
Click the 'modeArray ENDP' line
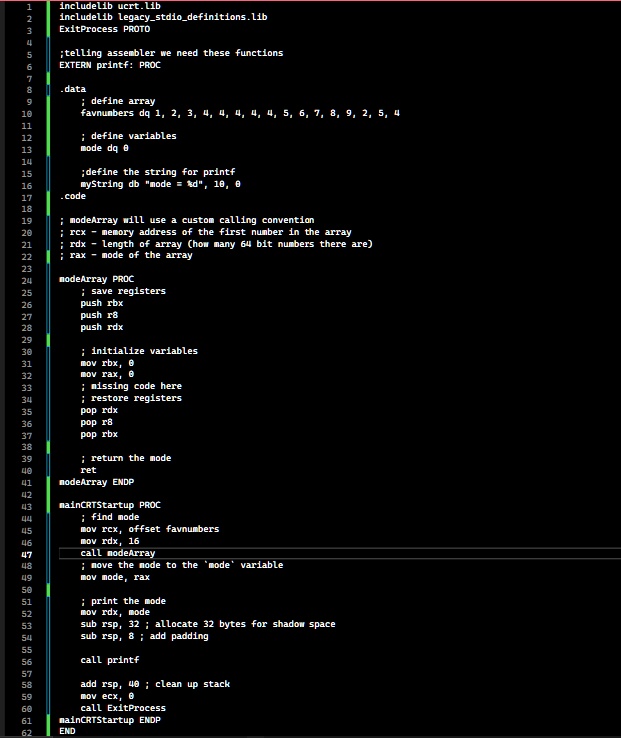click(x=97, y=482)
